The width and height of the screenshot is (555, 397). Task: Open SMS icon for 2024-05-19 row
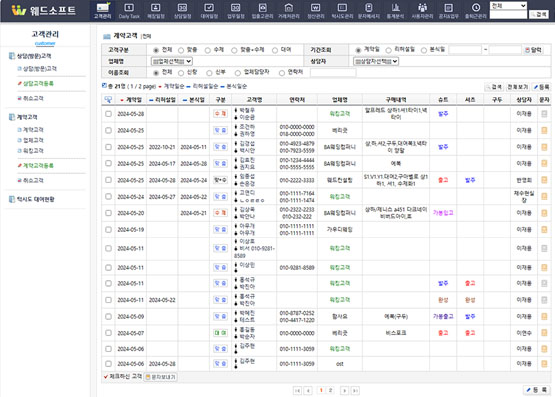tap(544, 229)
